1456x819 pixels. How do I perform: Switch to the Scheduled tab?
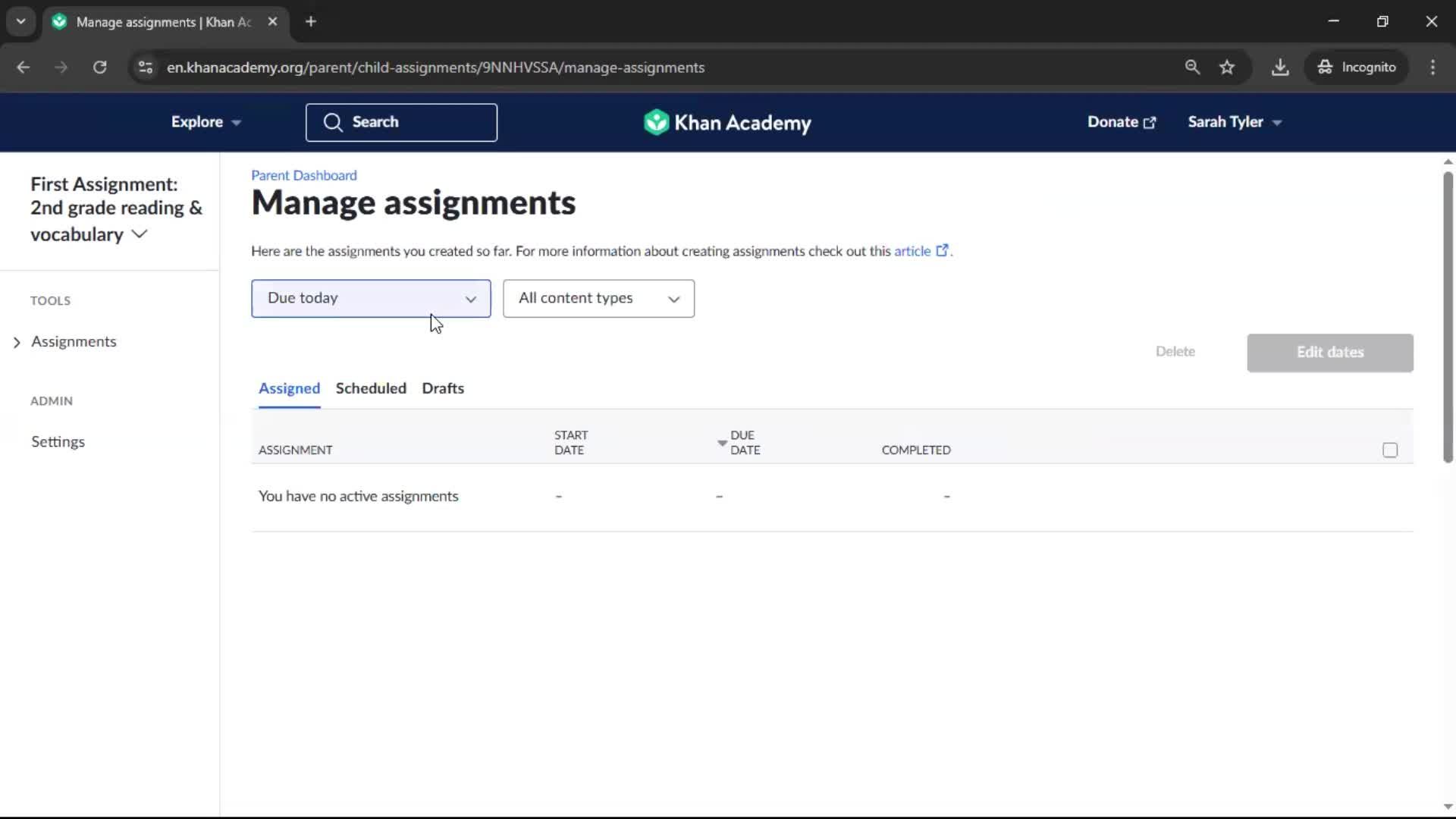click(371, 388)
